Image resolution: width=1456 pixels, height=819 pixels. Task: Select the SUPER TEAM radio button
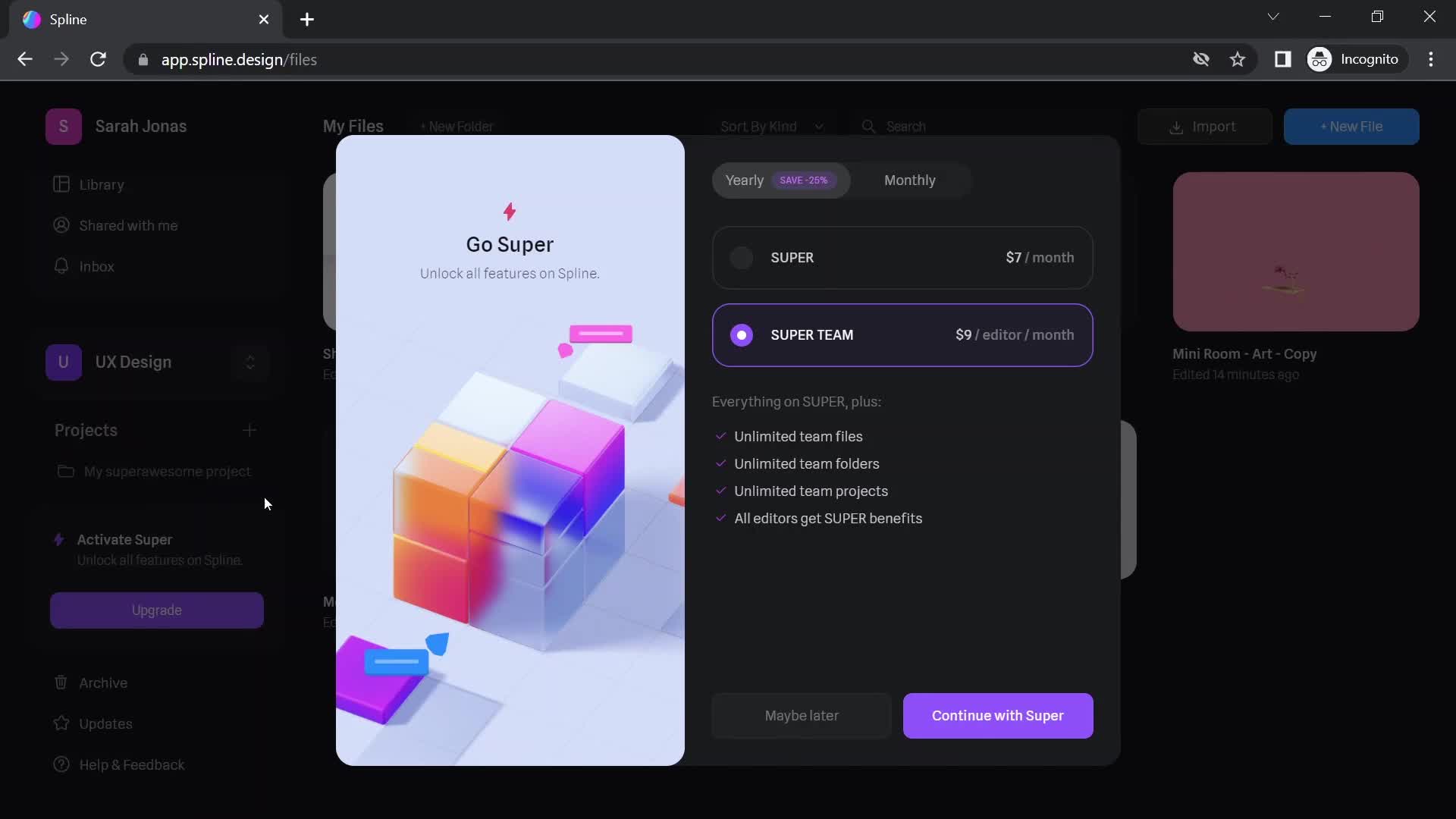point(742,335)
